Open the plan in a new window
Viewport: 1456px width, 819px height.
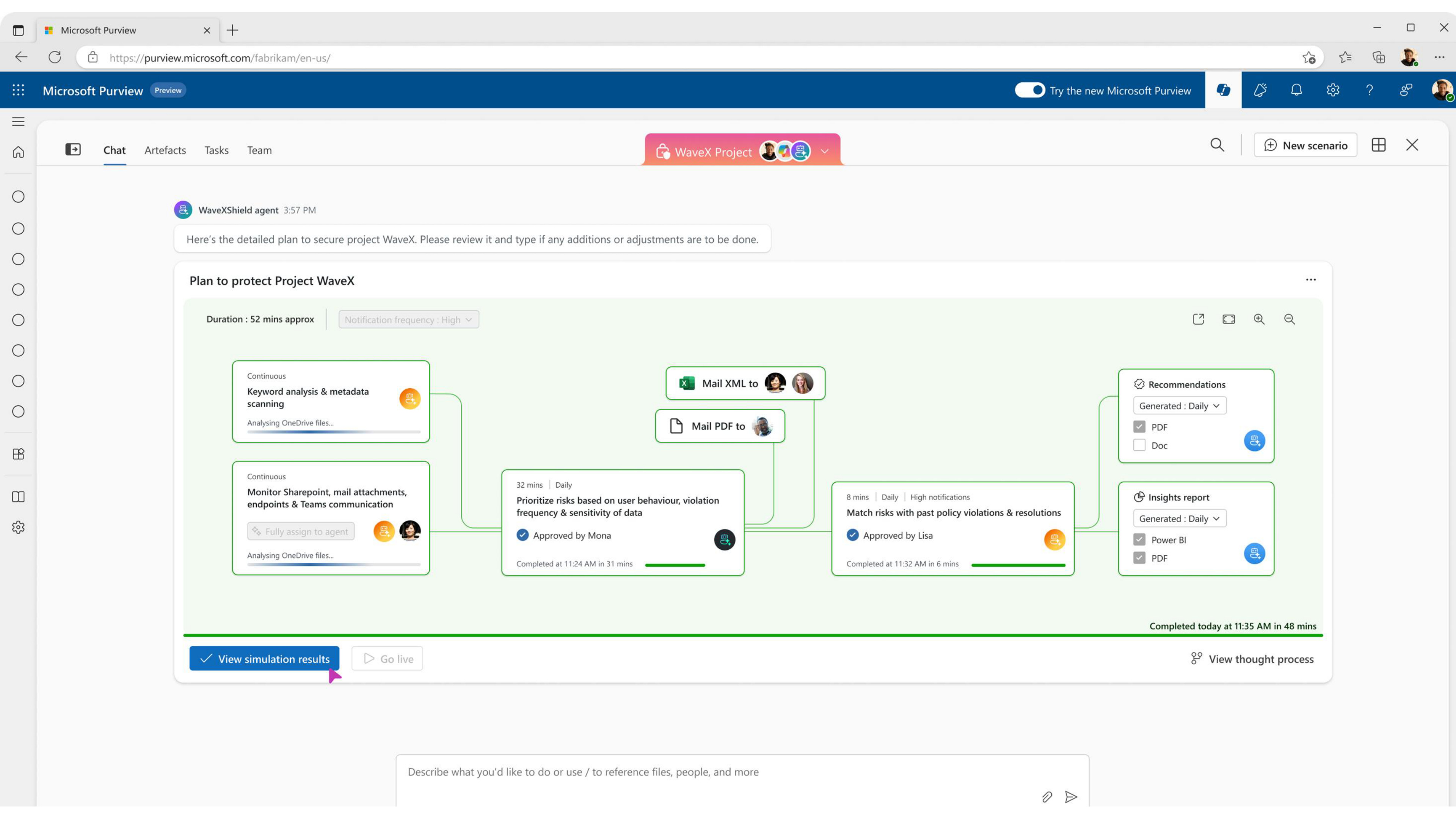click(x=1198, y=319)
